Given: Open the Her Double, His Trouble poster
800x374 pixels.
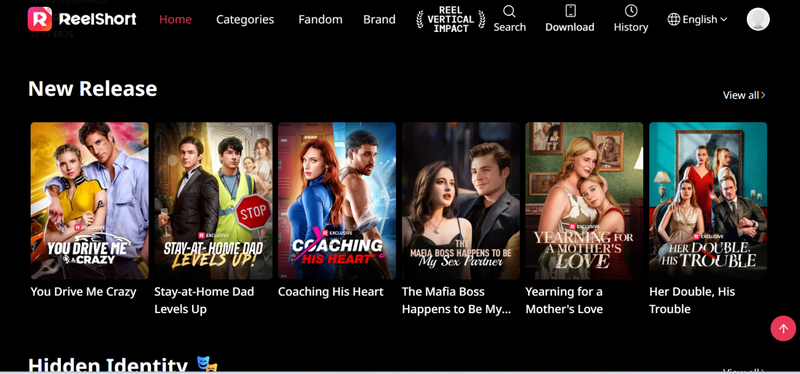Looking at the screenshot, I should point(708,201).
